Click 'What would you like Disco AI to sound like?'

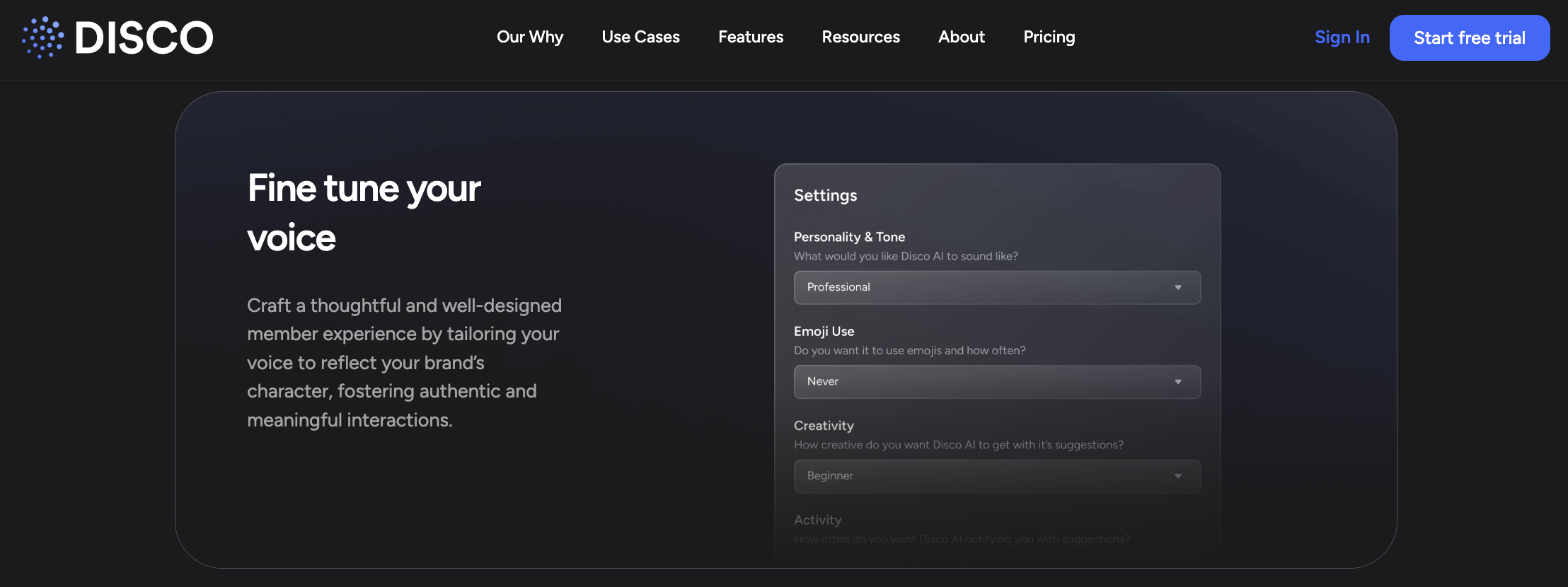[x=906, y=256]
